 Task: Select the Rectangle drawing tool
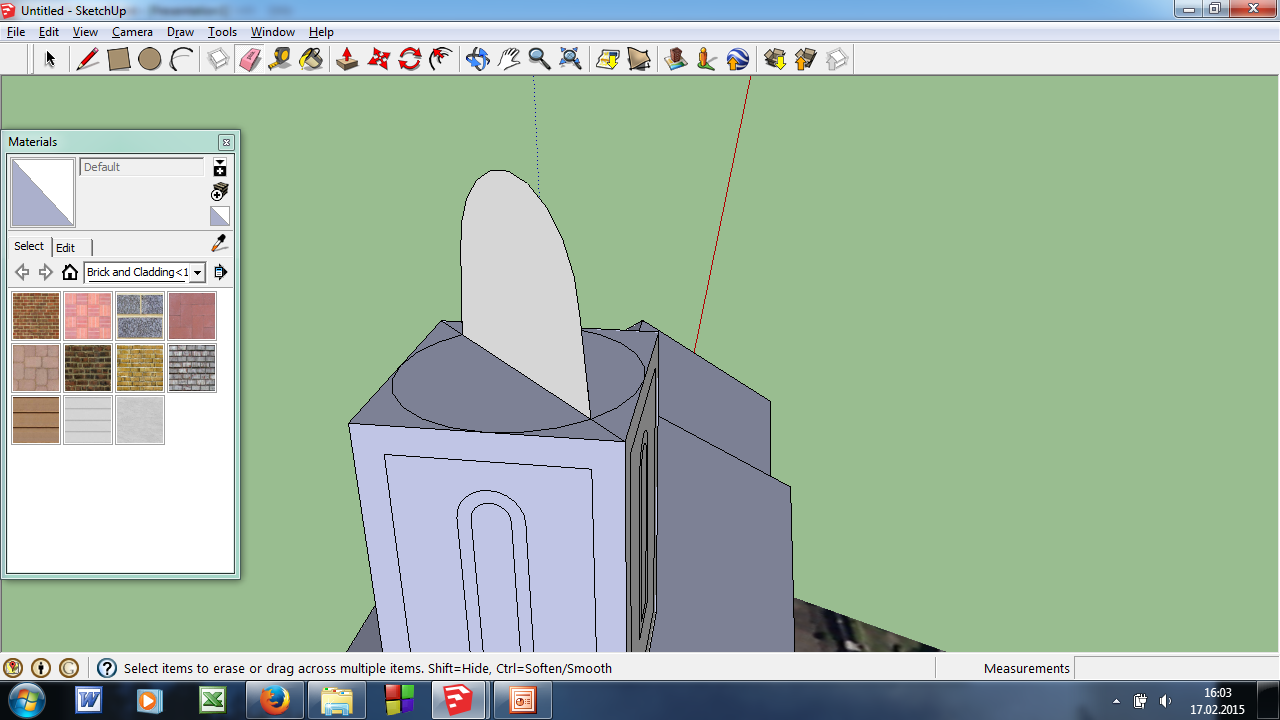[119, 60]
